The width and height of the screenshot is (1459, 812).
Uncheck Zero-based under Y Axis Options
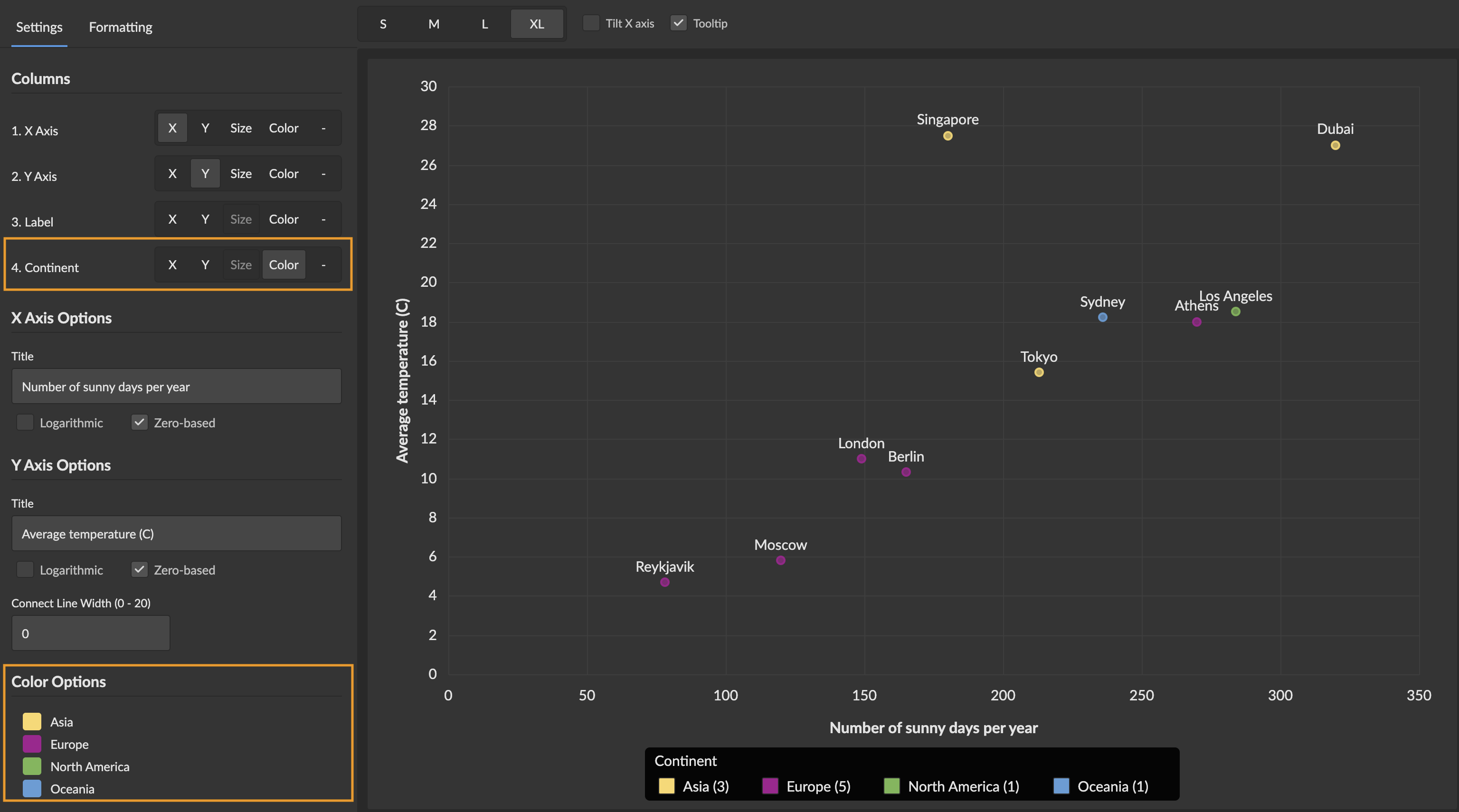139,570
